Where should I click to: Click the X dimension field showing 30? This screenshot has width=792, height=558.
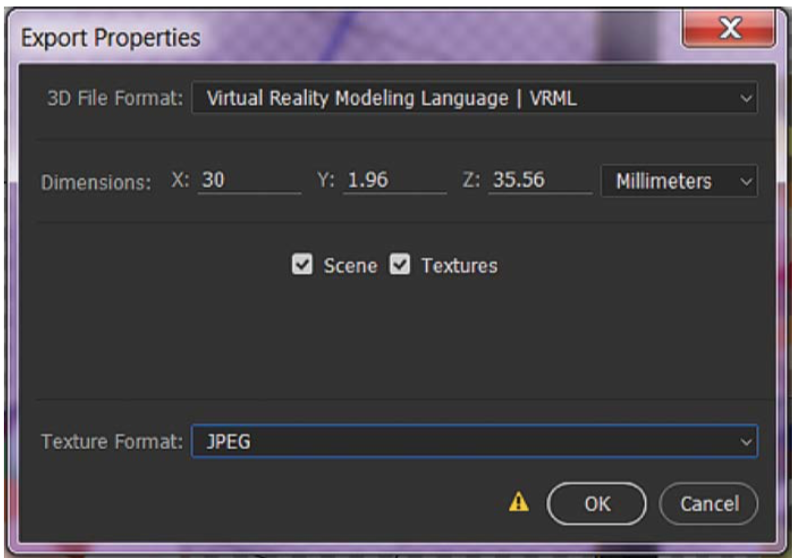(x=248, y=181)
